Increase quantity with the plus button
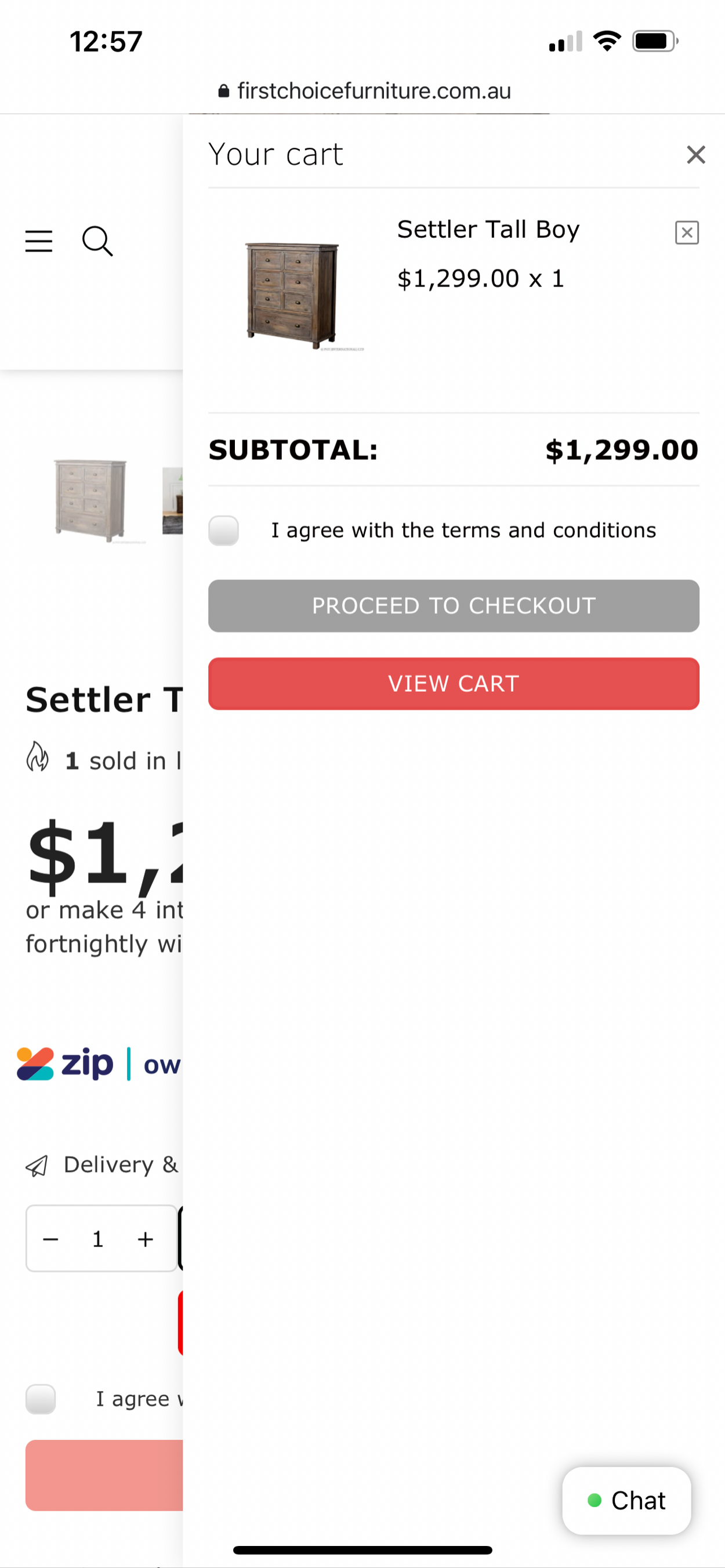The width and height of the screenshot is (725, 1568). click(x=145, y=1239)
